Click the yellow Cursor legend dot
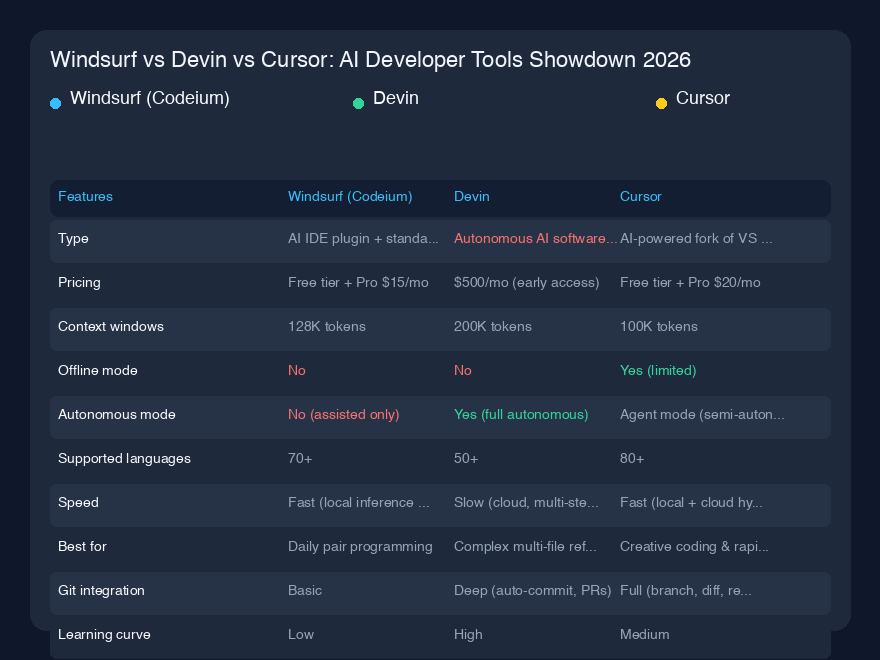The height and width of the screenshot is (660, 880). pos(662,103)
